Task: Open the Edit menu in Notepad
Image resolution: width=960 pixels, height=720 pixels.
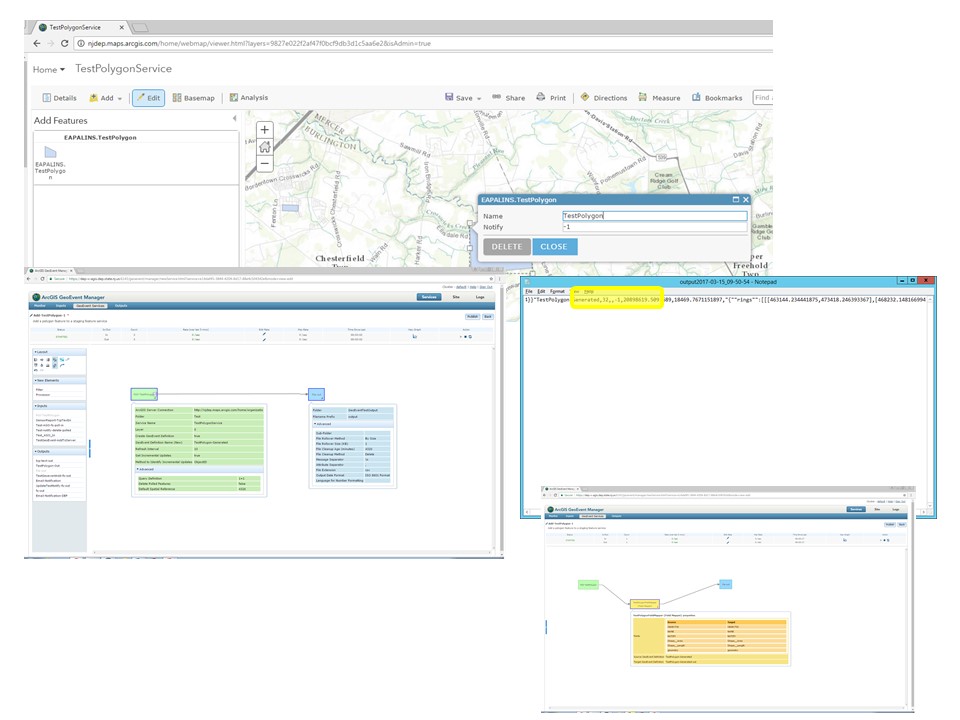Action: (541, 291)
